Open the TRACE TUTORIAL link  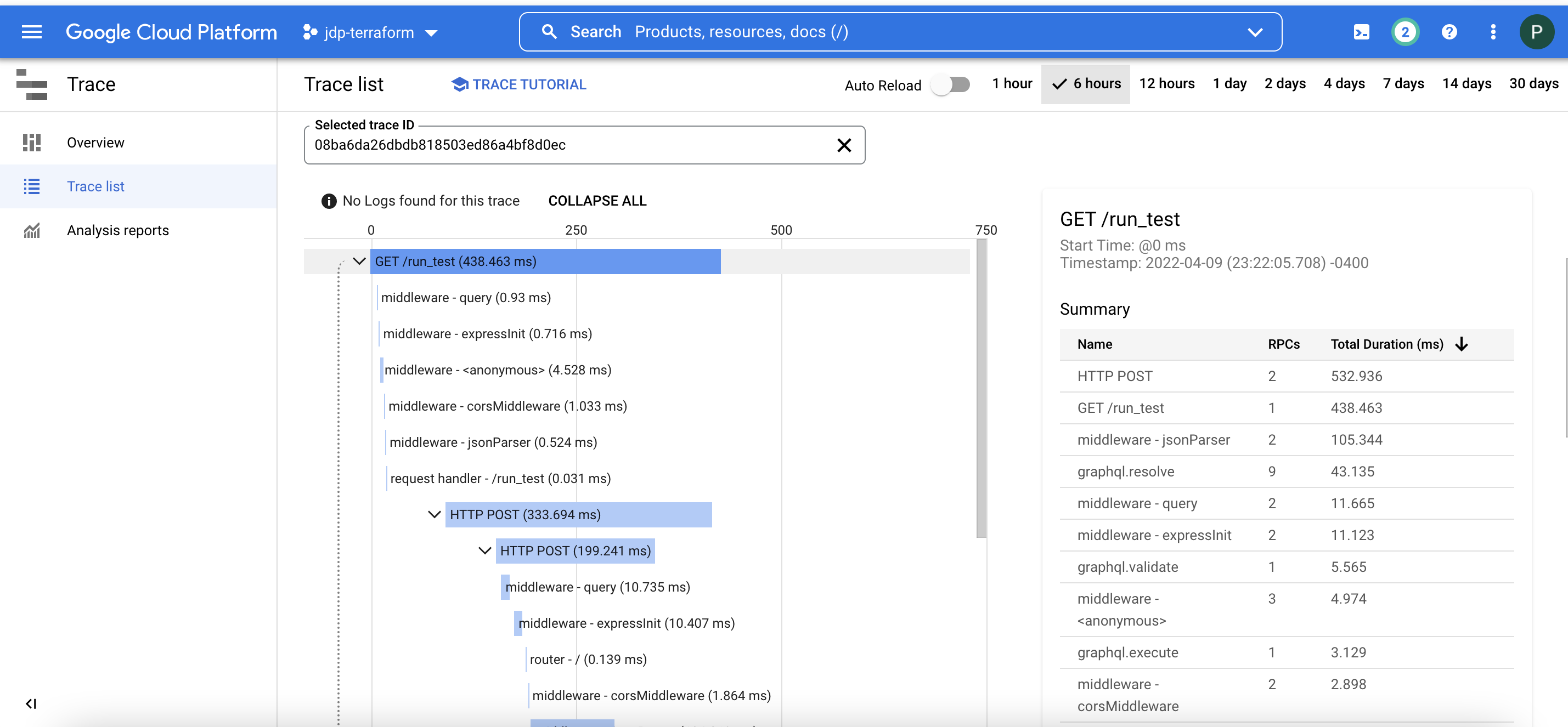click(x=518, y=84)
